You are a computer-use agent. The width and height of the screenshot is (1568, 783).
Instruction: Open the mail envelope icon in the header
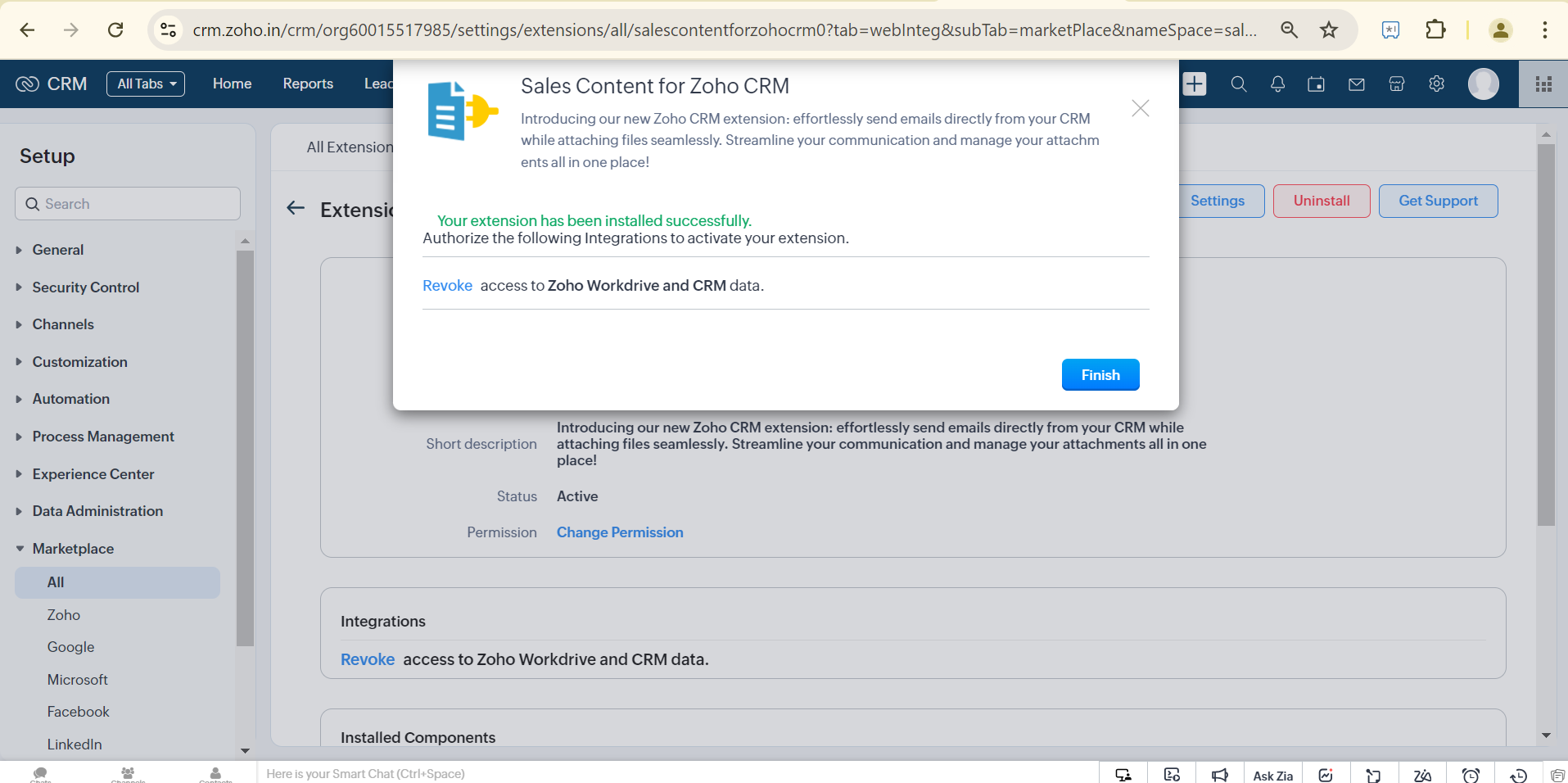(1357, 84)
